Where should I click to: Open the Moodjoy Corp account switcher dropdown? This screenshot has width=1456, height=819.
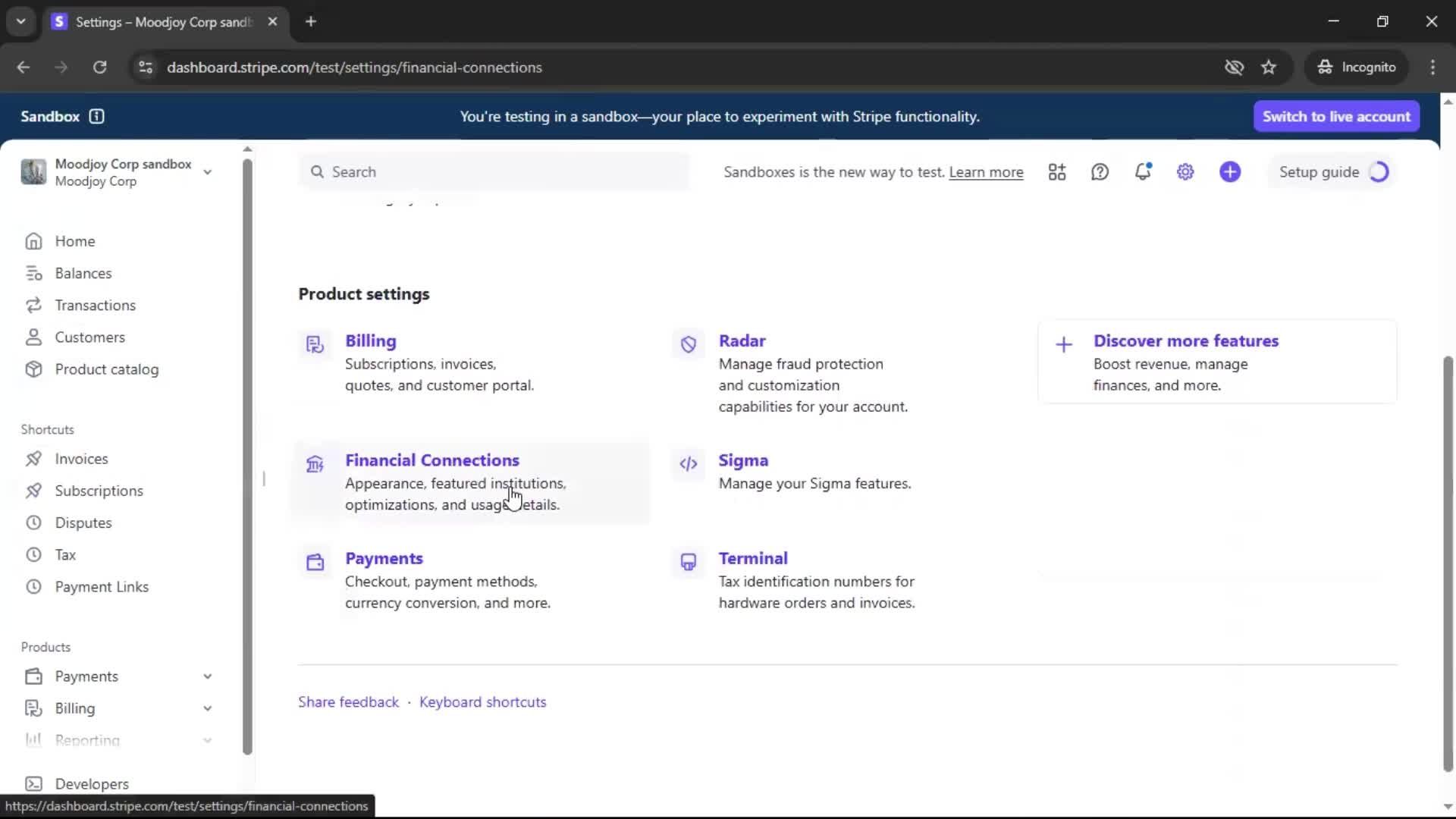point(207,172)
